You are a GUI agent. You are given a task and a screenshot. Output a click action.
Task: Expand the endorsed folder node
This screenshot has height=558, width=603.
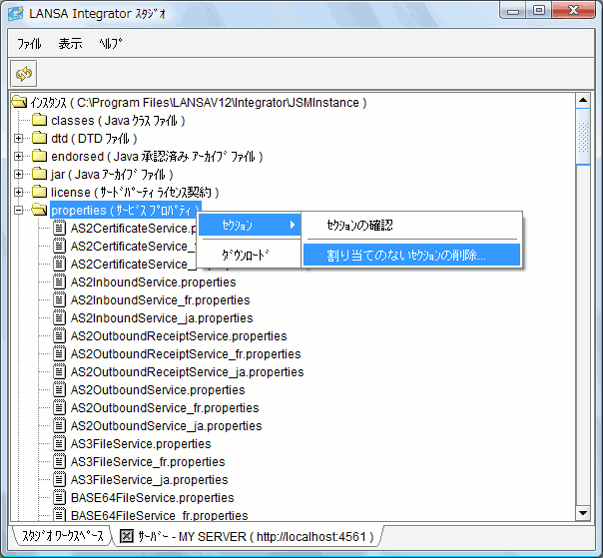[18, 157]
